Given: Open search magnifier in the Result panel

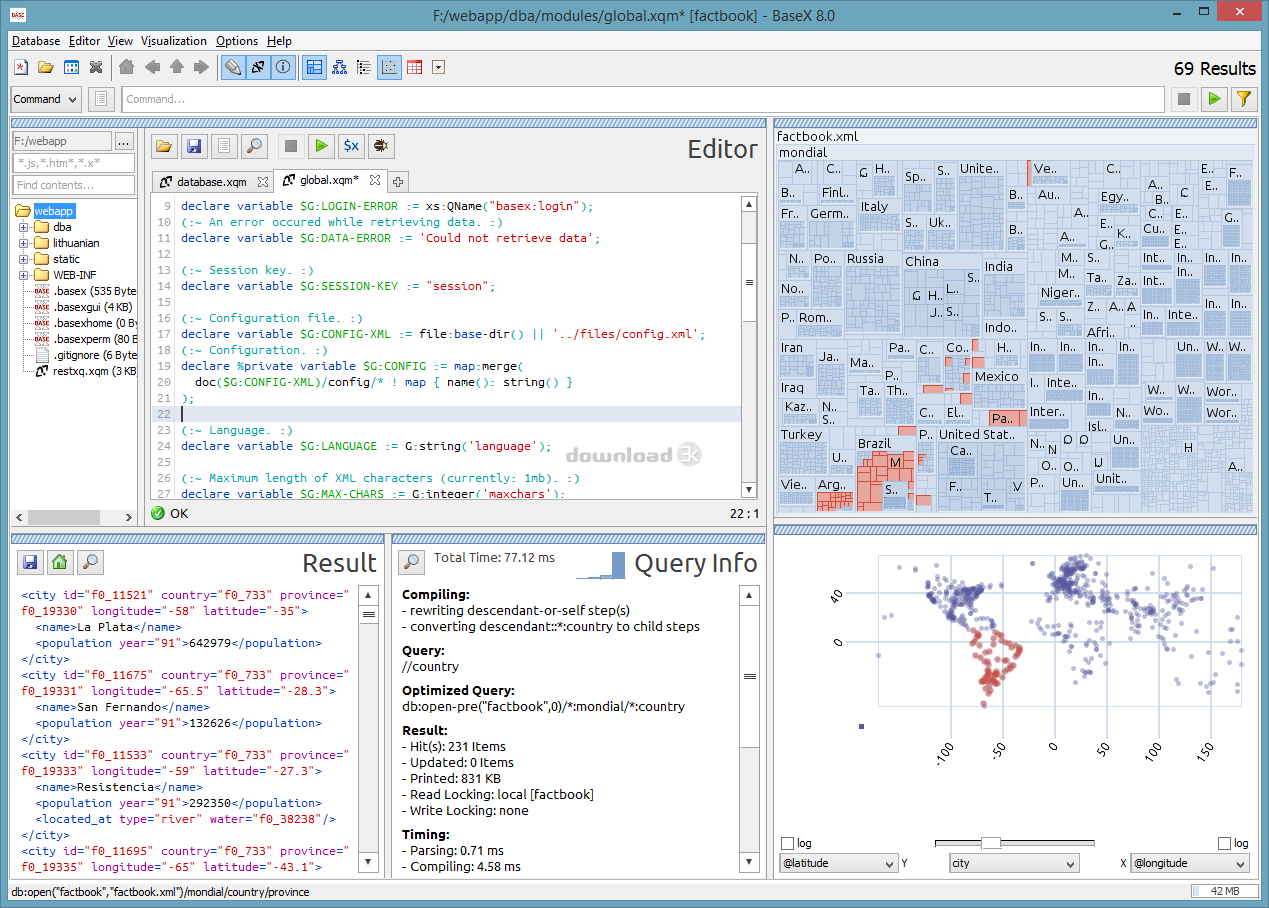Looking at the screenshot, I should click(90, 562).
